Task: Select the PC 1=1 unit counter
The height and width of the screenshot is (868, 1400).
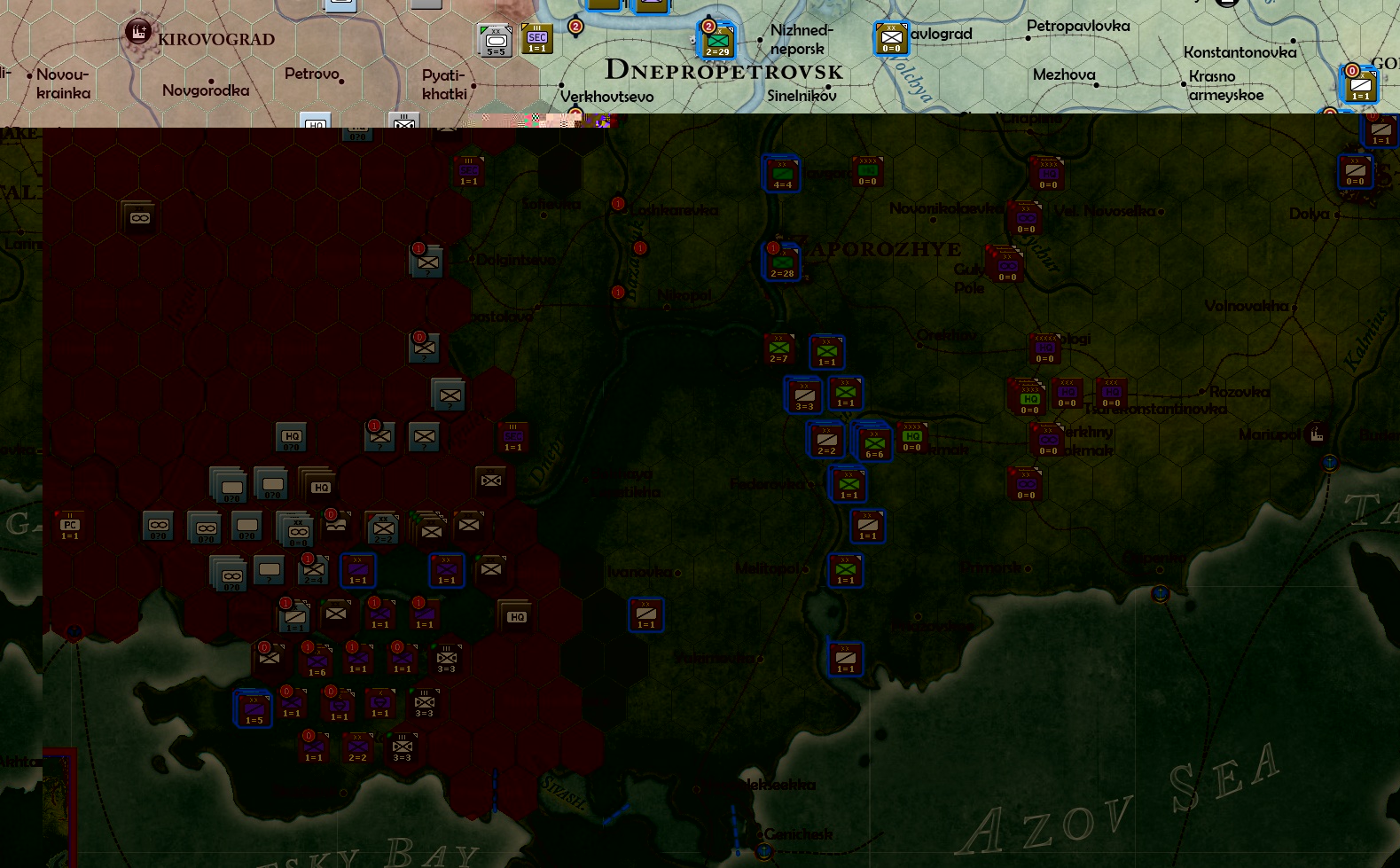Action: pyautogui.click(x=70, y=526)
